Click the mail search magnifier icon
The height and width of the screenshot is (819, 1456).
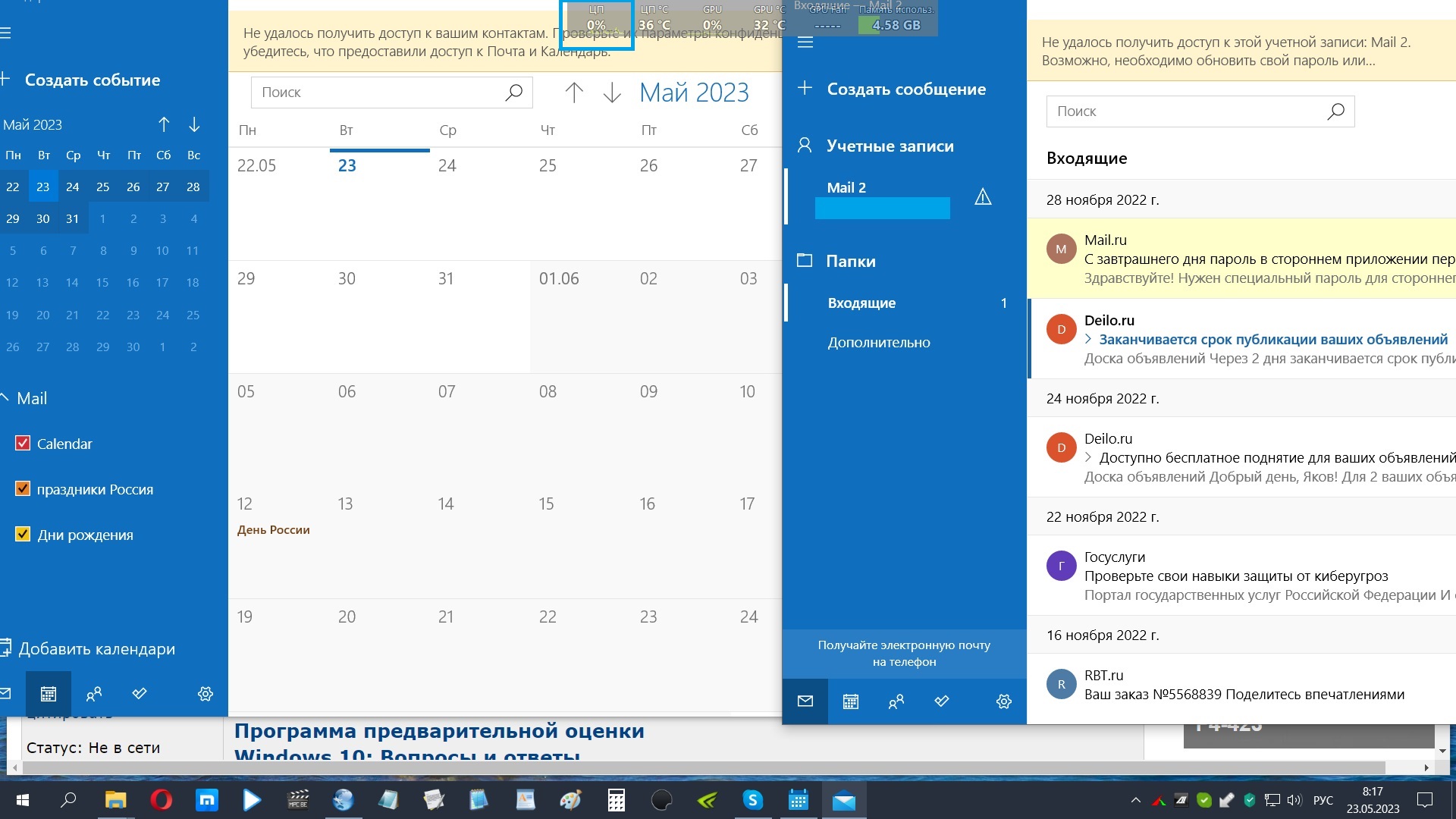1335,111
